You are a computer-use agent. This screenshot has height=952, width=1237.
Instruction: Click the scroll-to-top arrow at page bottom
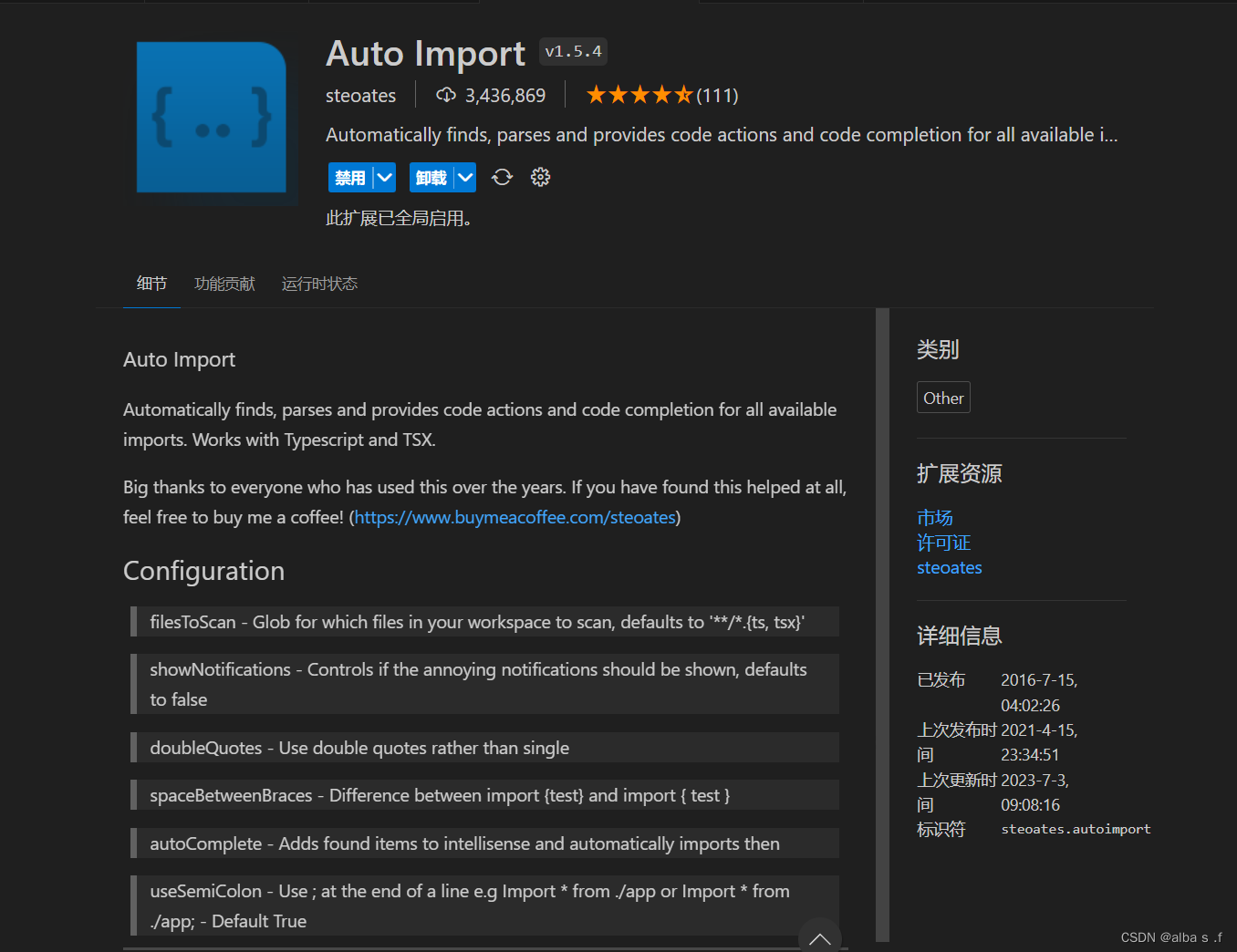[x=818, y=937]
